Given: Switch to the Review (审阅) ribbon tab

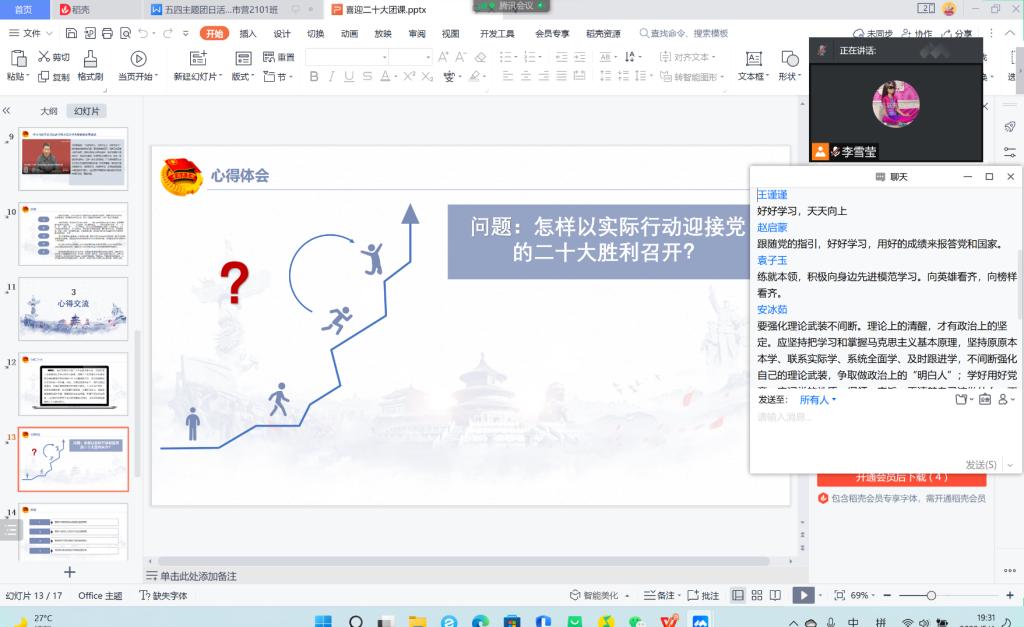Looking at the screenshot, I should (x=417, y=33).
